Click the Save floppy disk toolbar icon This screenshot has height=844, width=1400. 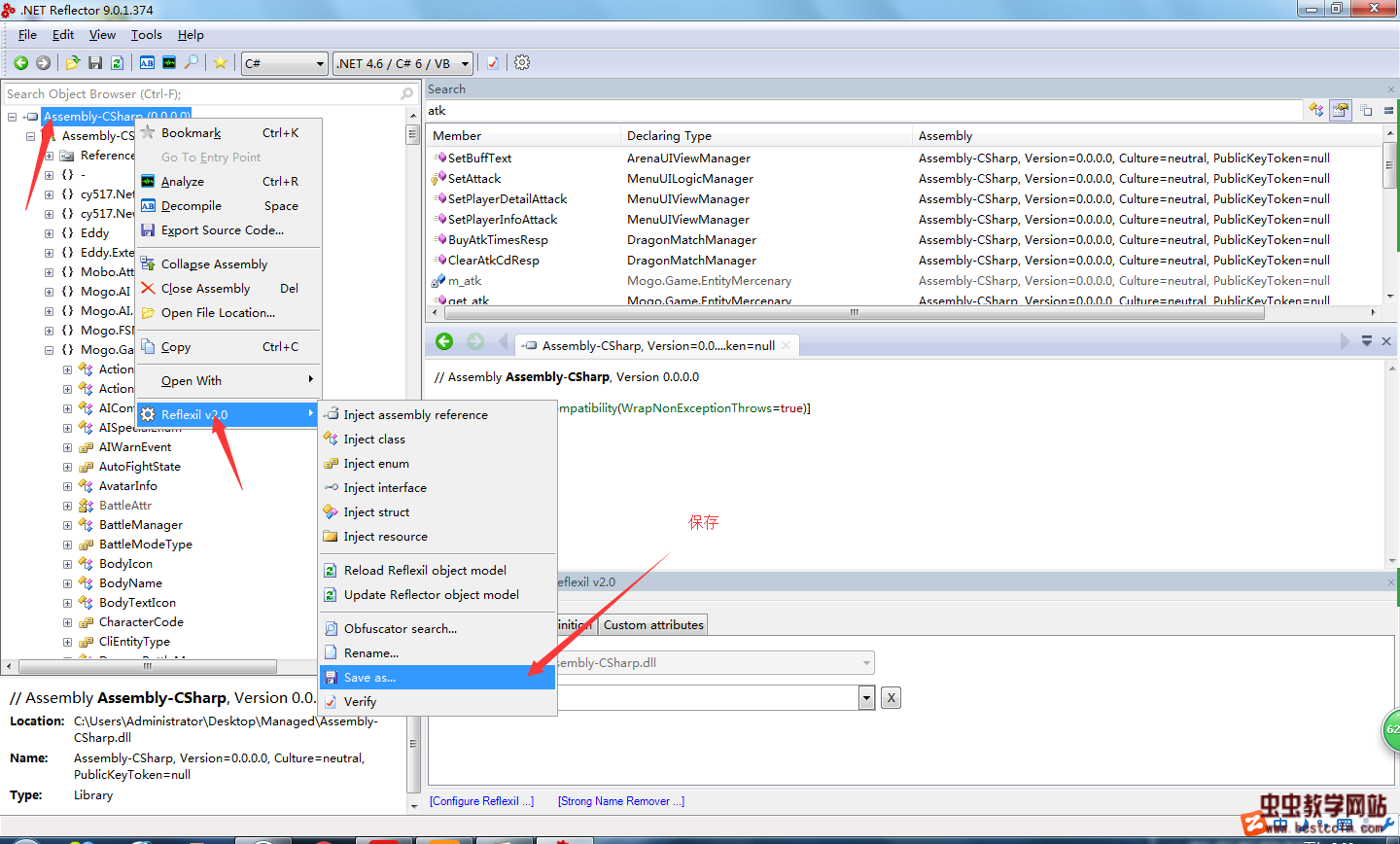[95, 63]
